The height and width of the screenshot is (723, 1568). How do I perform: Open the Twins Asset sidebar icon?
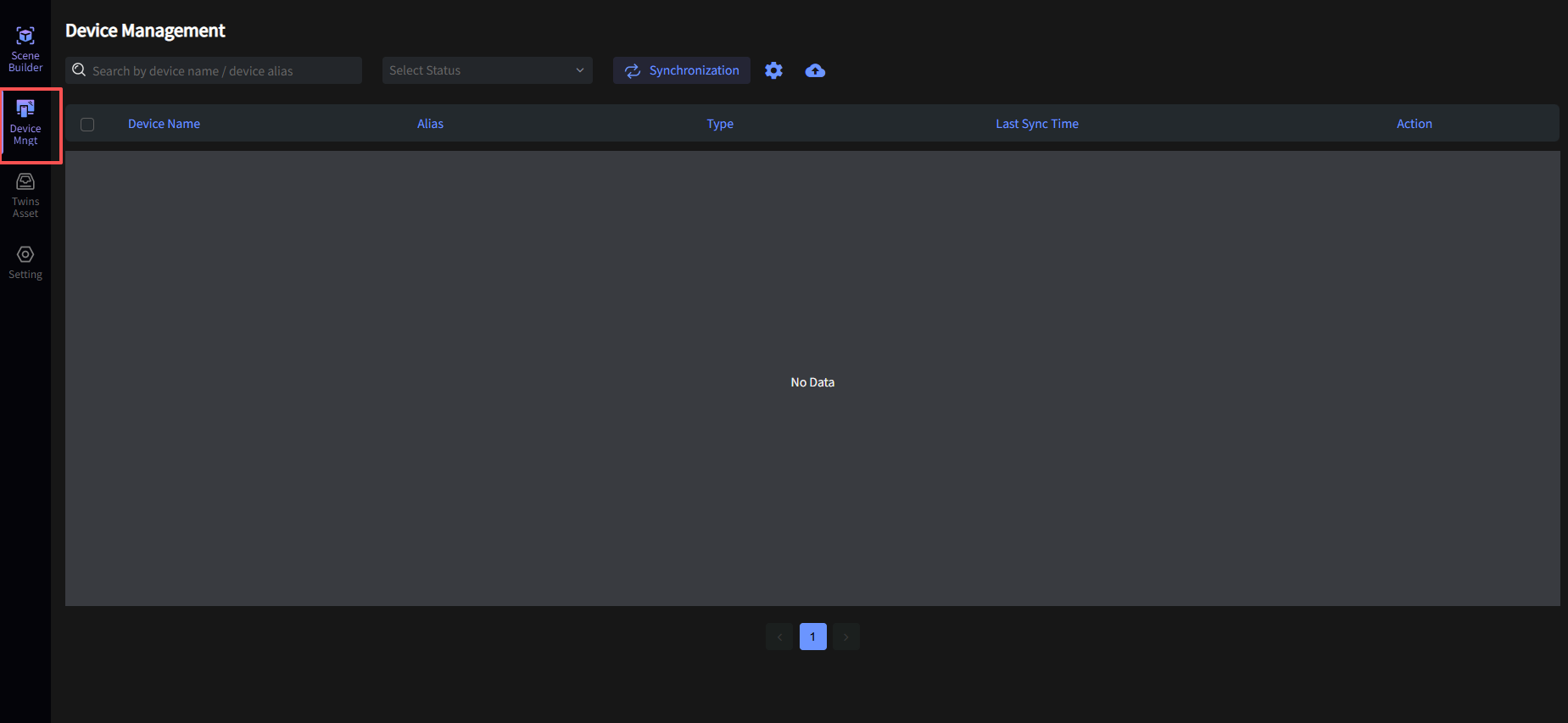[x=25, y=195]
